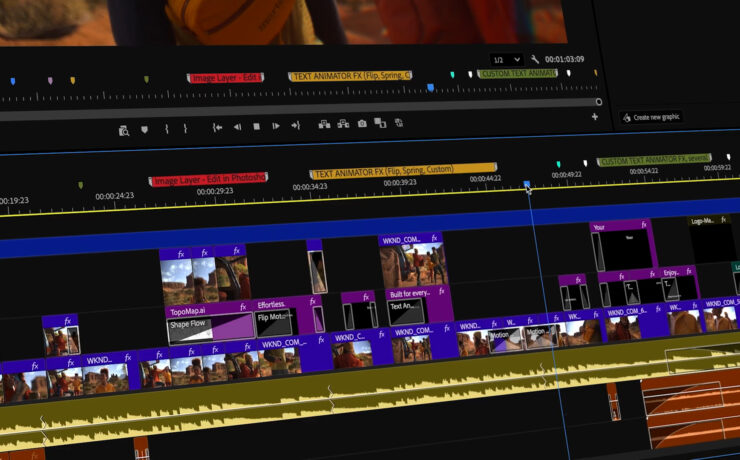The width and height of the screenshot is (740, 460).
Task: Click the Export Frame camera icon
Action: point(362,124)
